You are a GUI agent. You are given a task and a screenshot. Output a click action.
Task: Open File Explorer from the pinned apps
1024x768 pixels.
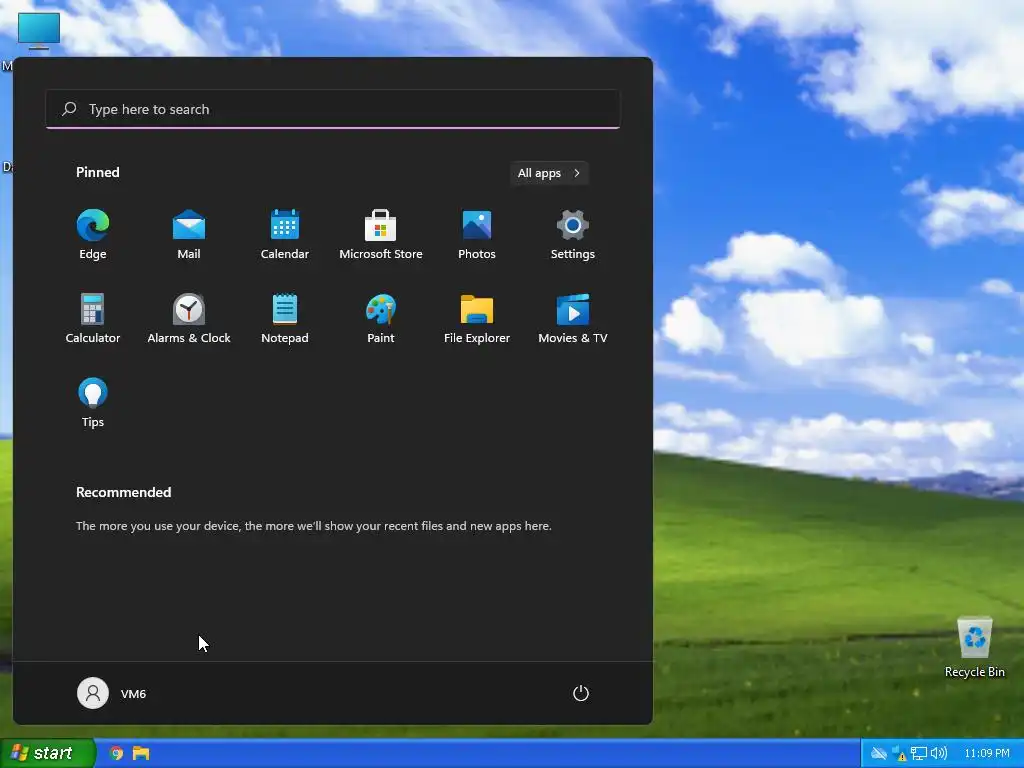click(477, 319)
